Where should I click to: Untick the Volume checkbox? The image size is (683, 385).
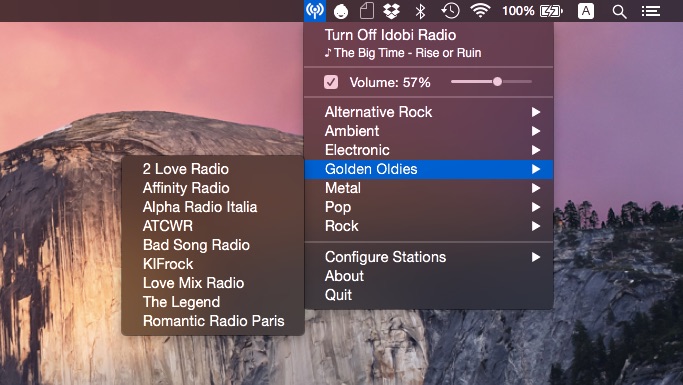point(331,82)
